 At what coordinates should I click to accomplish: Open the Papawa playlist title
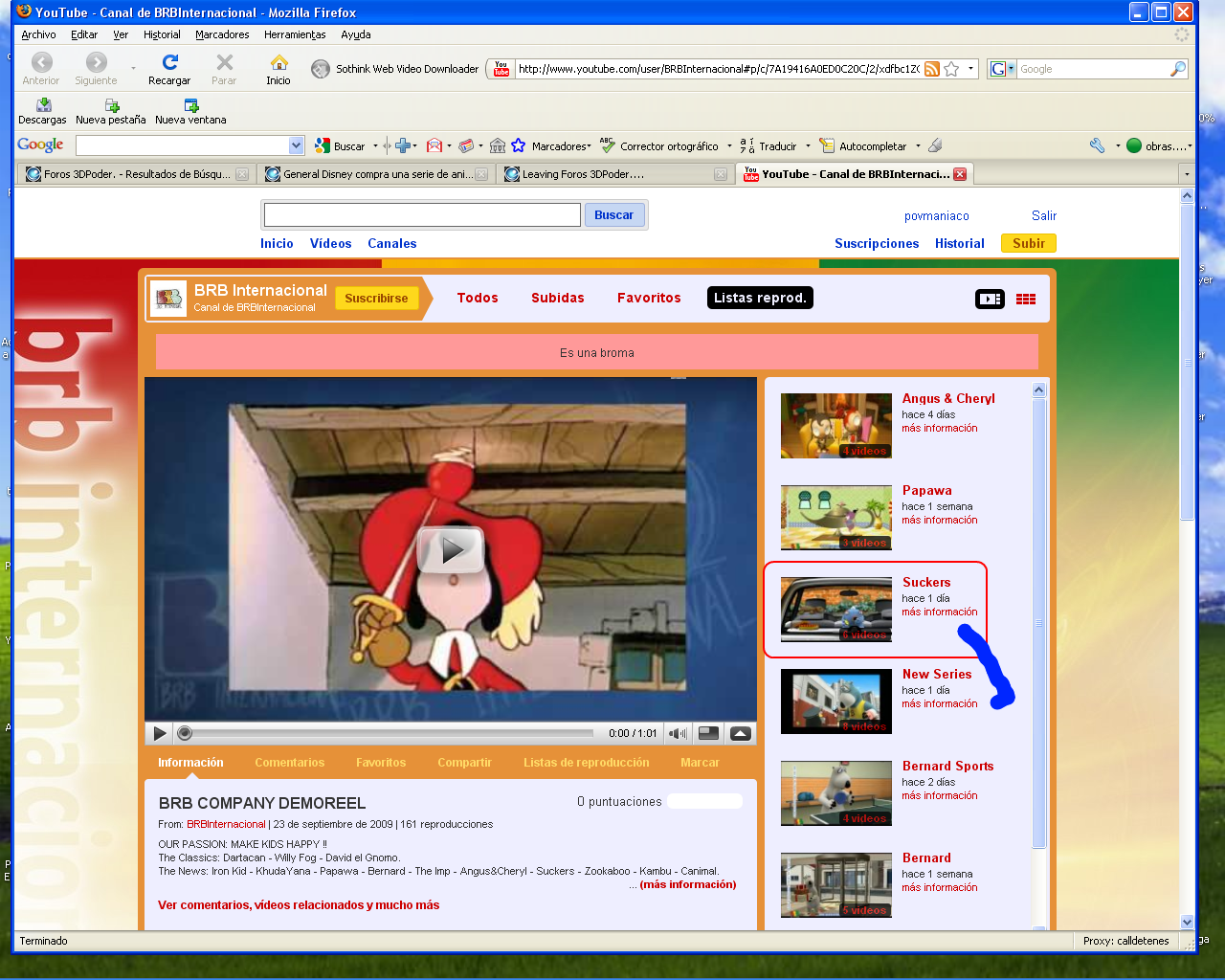pos(927,491)
